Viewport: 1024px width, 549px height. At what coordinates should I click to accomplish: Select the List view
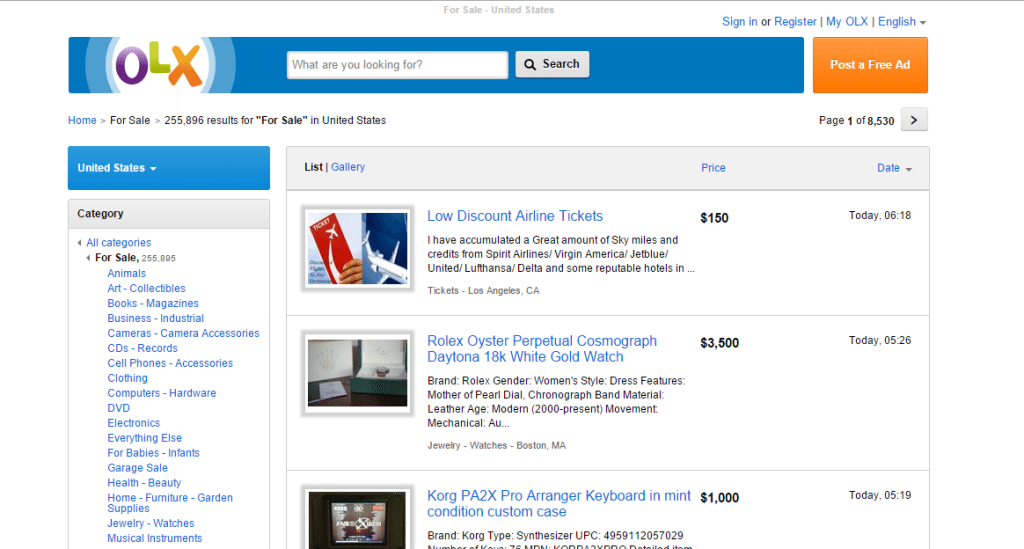point(313,167)
